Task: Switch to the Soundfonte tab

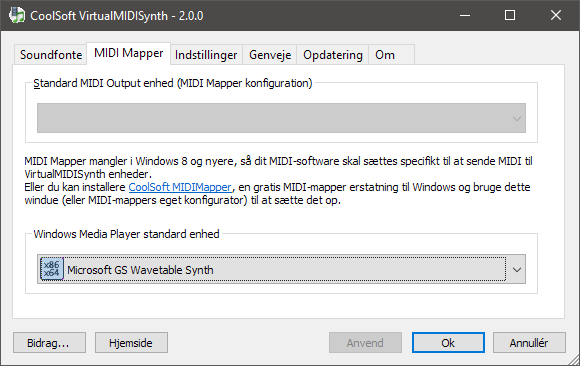Action: pyautogui.click(x=51, y=55)
